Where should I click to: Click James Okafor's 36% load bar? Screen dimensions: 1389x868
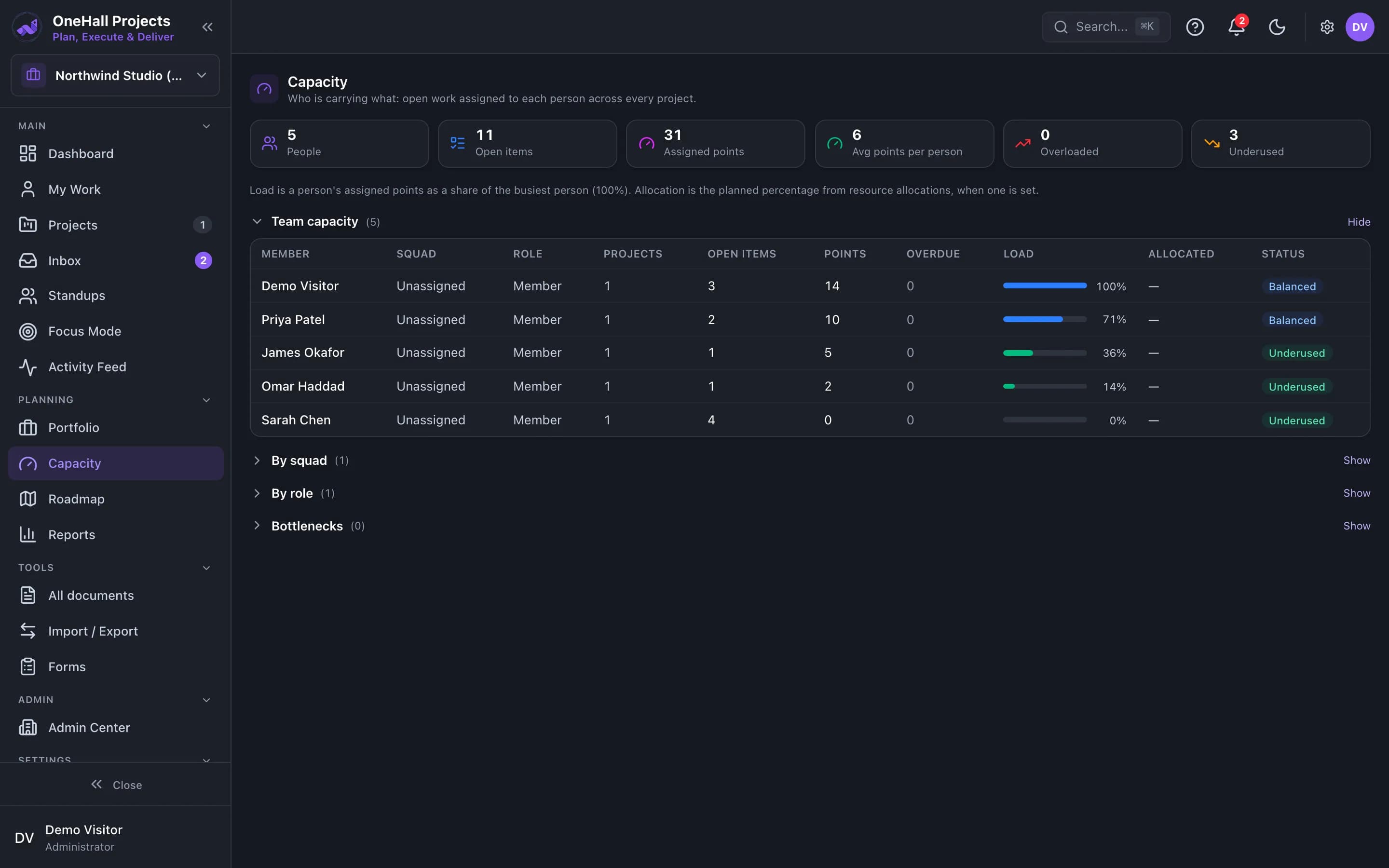click(1045, 353)
